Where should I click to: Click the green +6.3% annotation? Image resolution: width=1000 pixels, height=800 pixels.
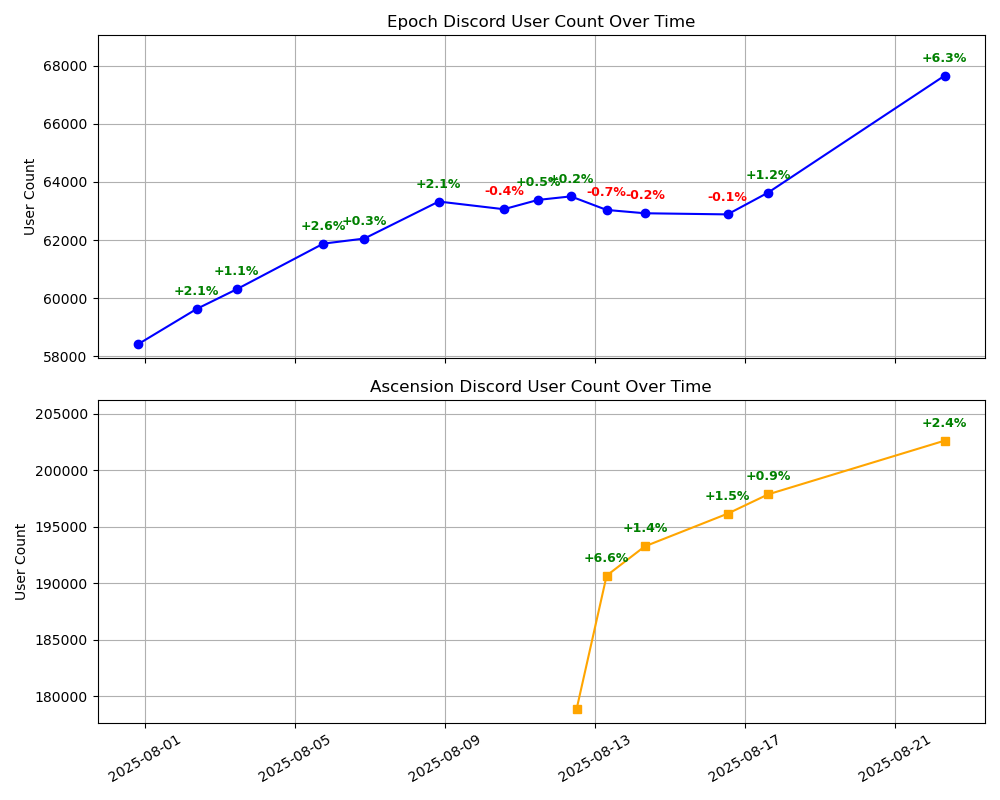(945, 58)
